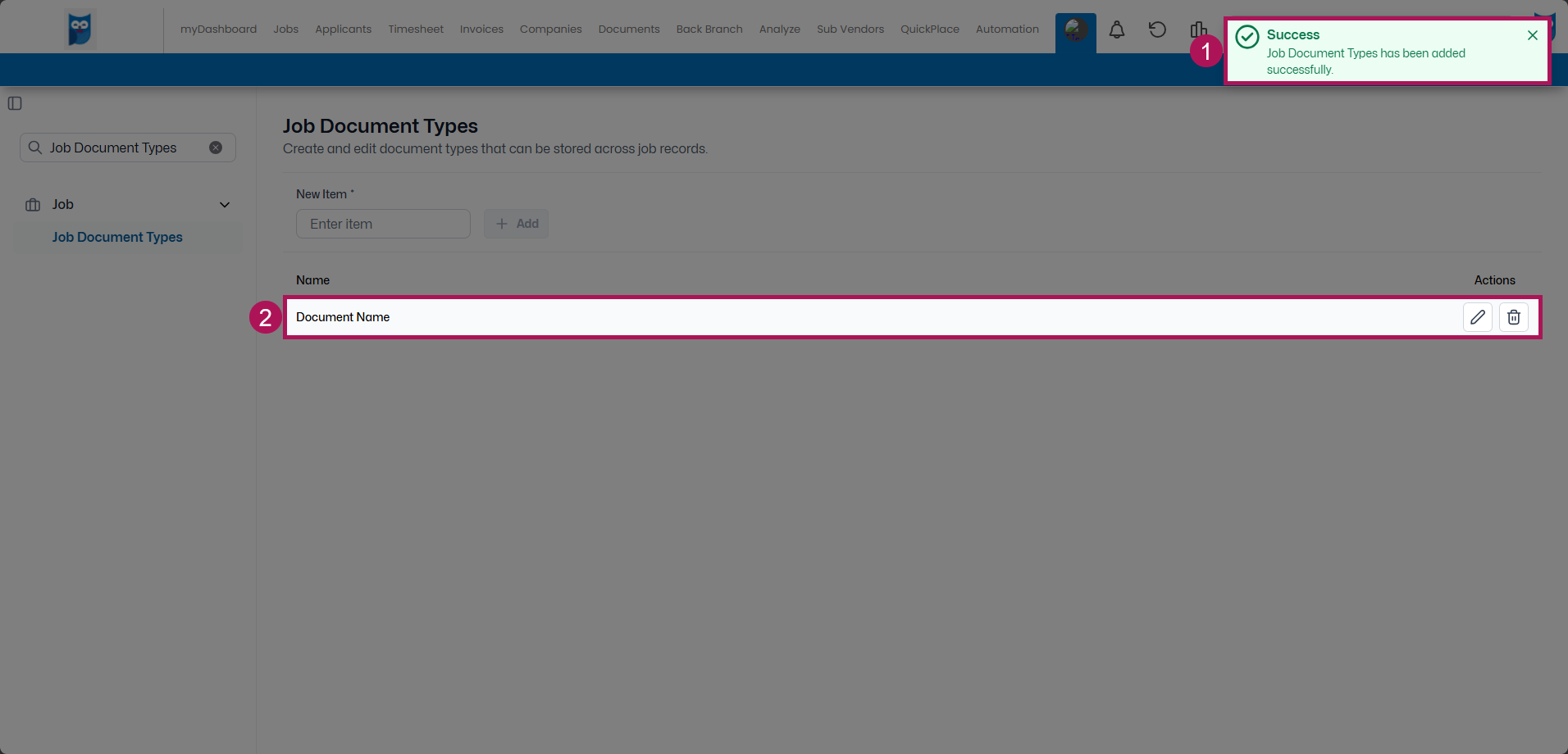Open the companies building icon in header
This screenshot has width=1568, height=754.
tap(1198, 30)
